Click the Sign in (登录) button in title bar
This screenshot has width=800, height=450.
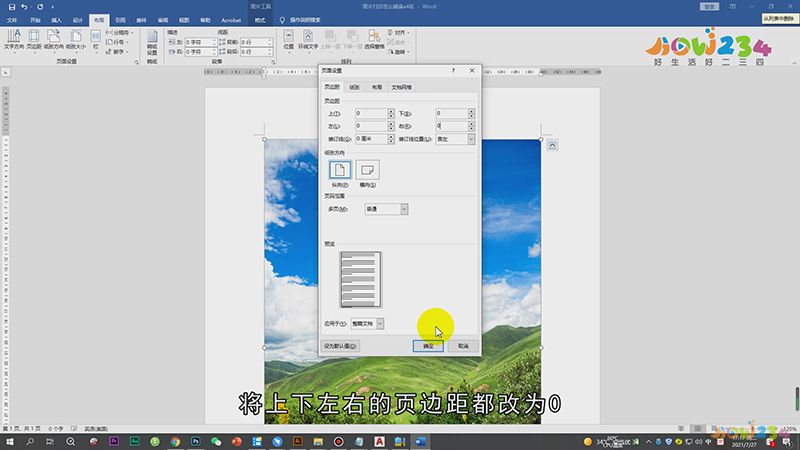(x=709, y=7)
